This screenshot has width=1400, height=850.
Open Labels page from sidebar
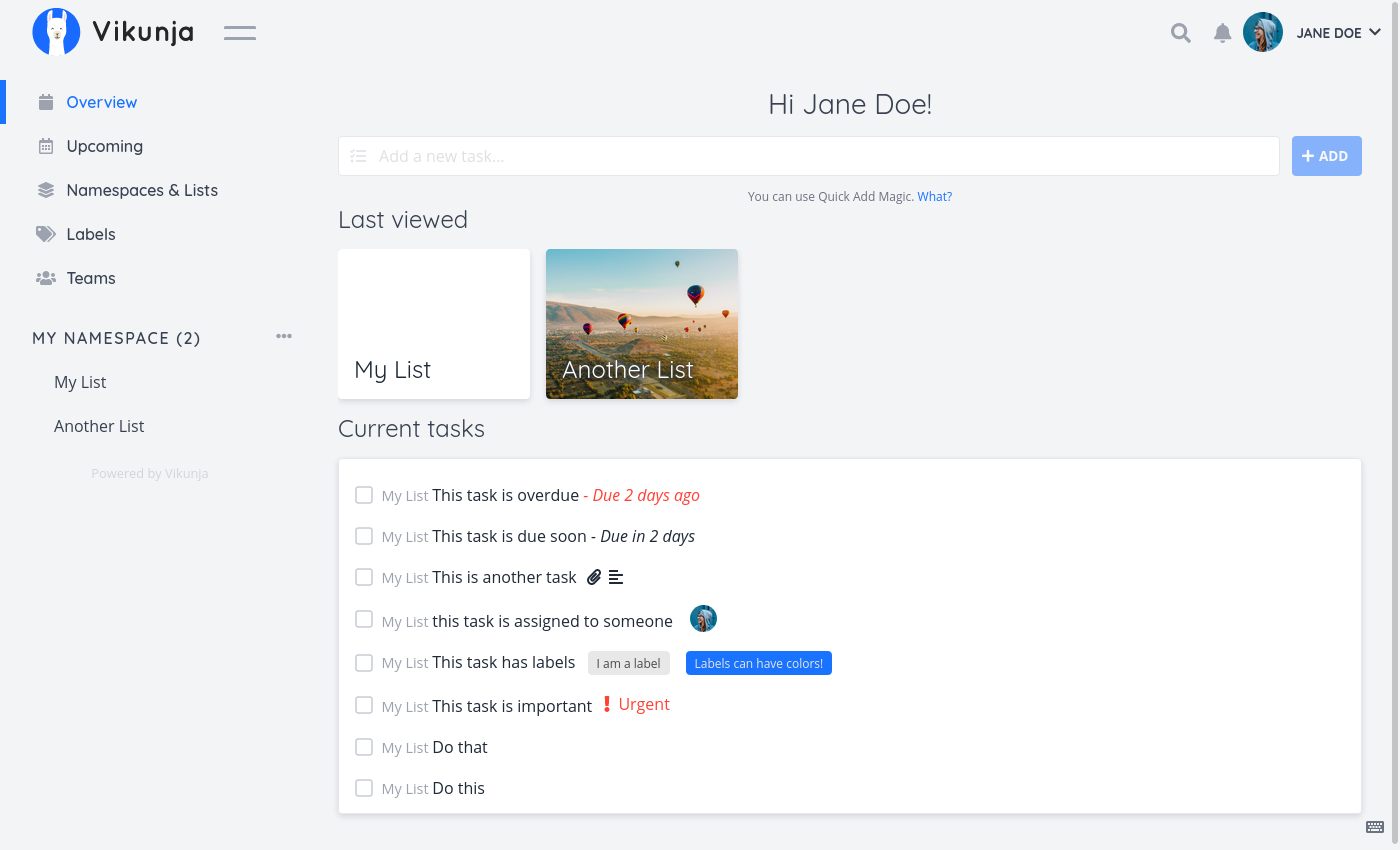91,234
